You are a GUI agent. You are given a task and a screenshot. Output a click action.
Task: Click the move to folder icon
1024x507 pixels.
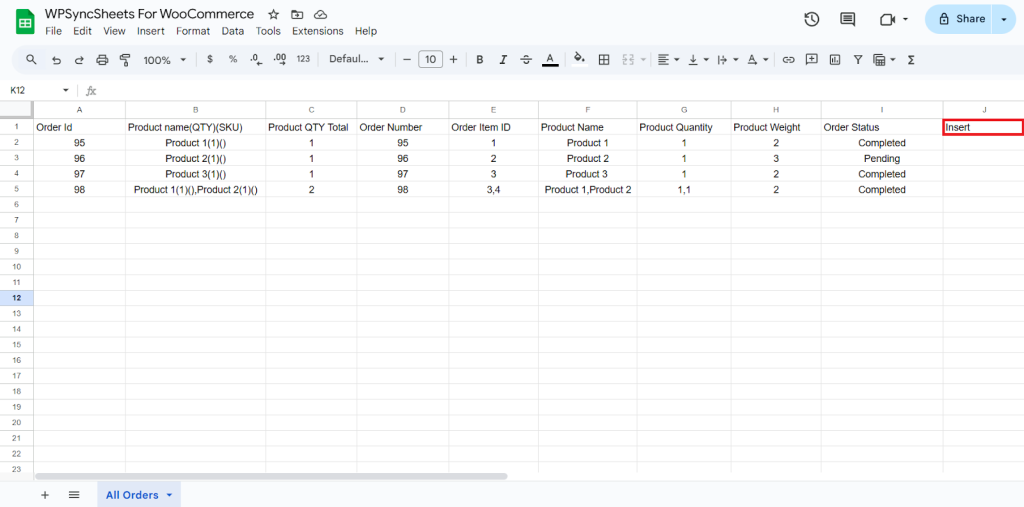click(297, 14)
